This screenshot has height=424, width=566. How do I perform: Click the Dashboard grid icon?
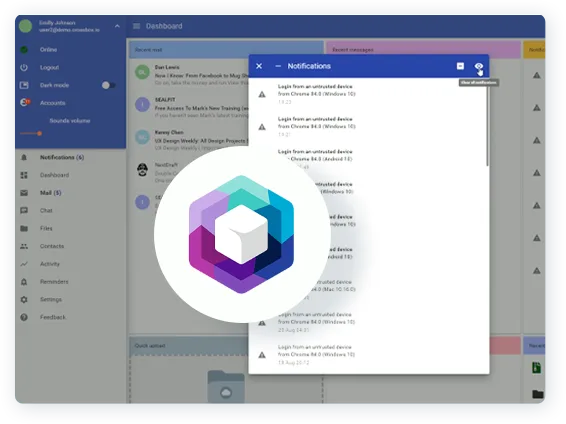click(24, 175)
